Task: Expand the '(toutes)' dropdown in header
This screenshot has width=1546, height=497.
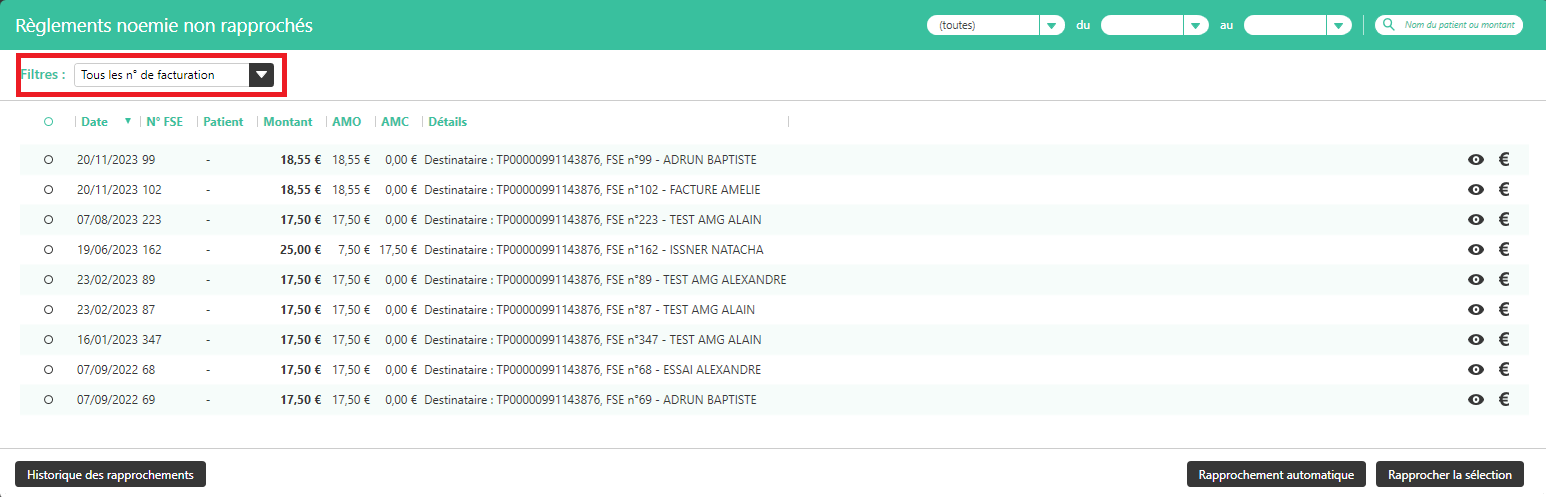Action: point(1051,26)
